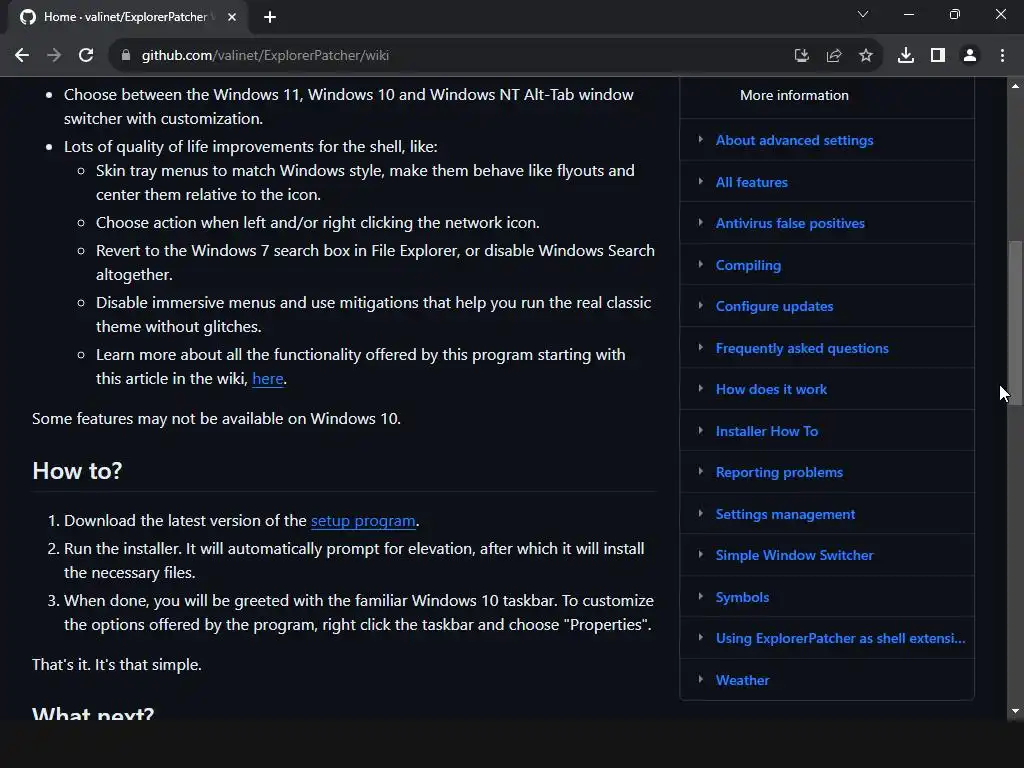The height and width of the screenshot is (768, 1024).
Task: Expand About advanced settings section
Action: tap(701, 139)
